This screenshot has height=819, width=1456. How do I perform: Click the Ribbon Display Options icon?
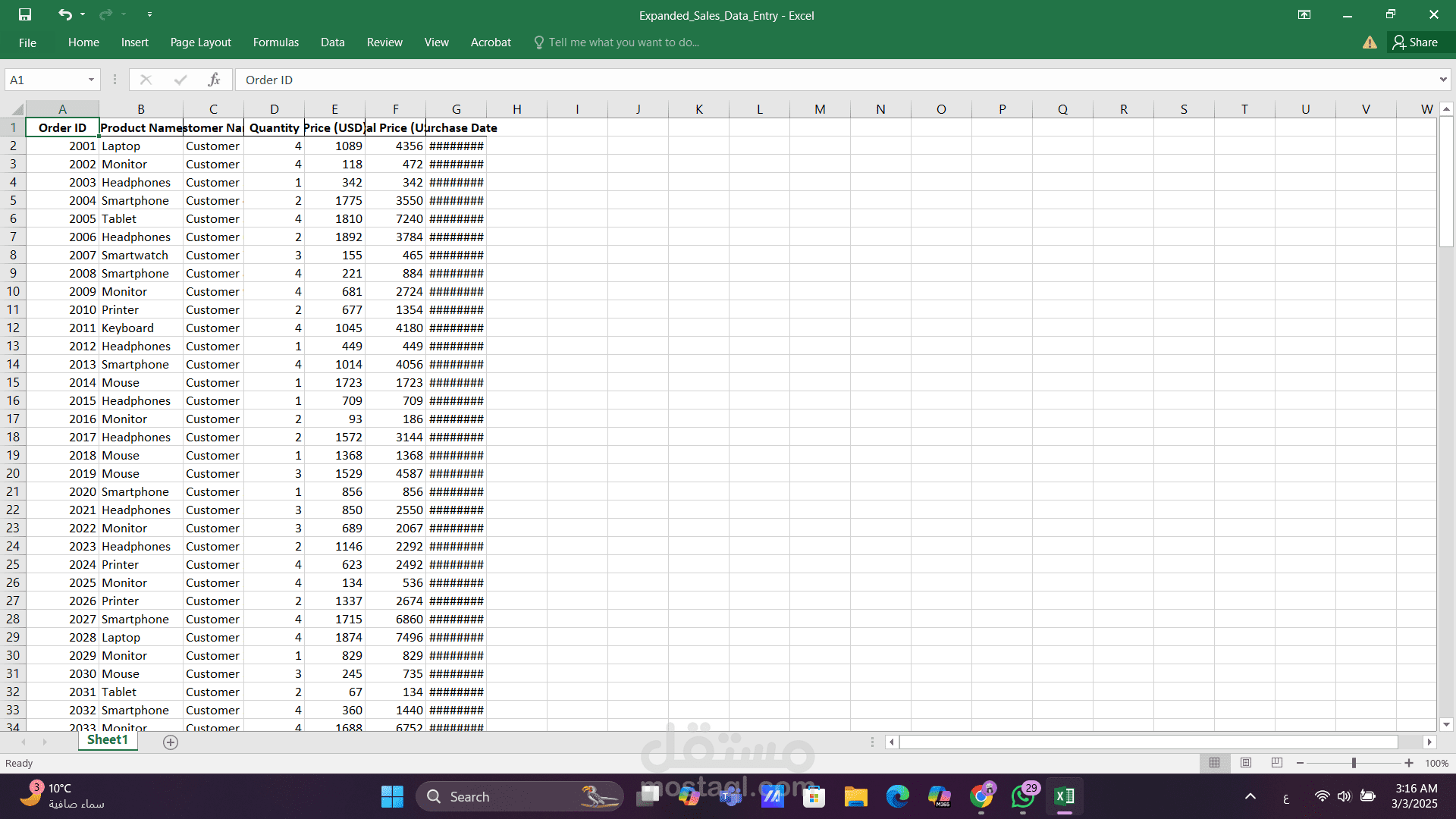(1304, 14)
